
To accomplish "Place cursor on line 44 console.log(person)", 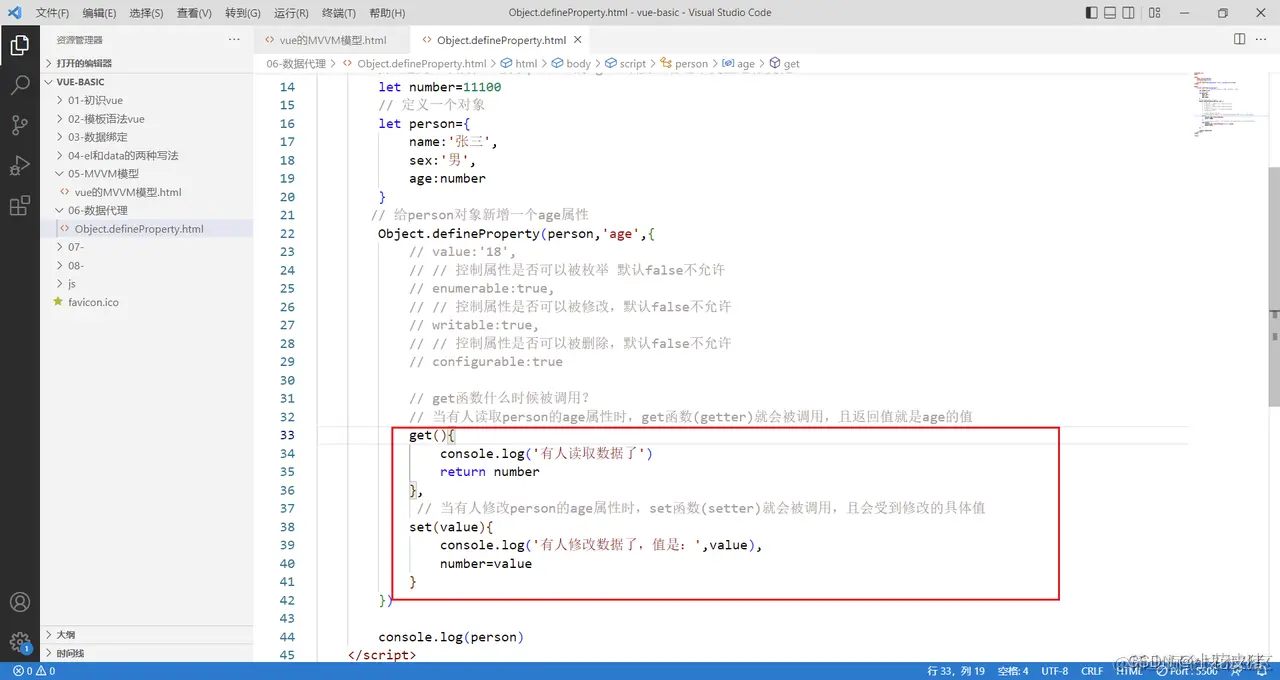I will pos(451,637).
